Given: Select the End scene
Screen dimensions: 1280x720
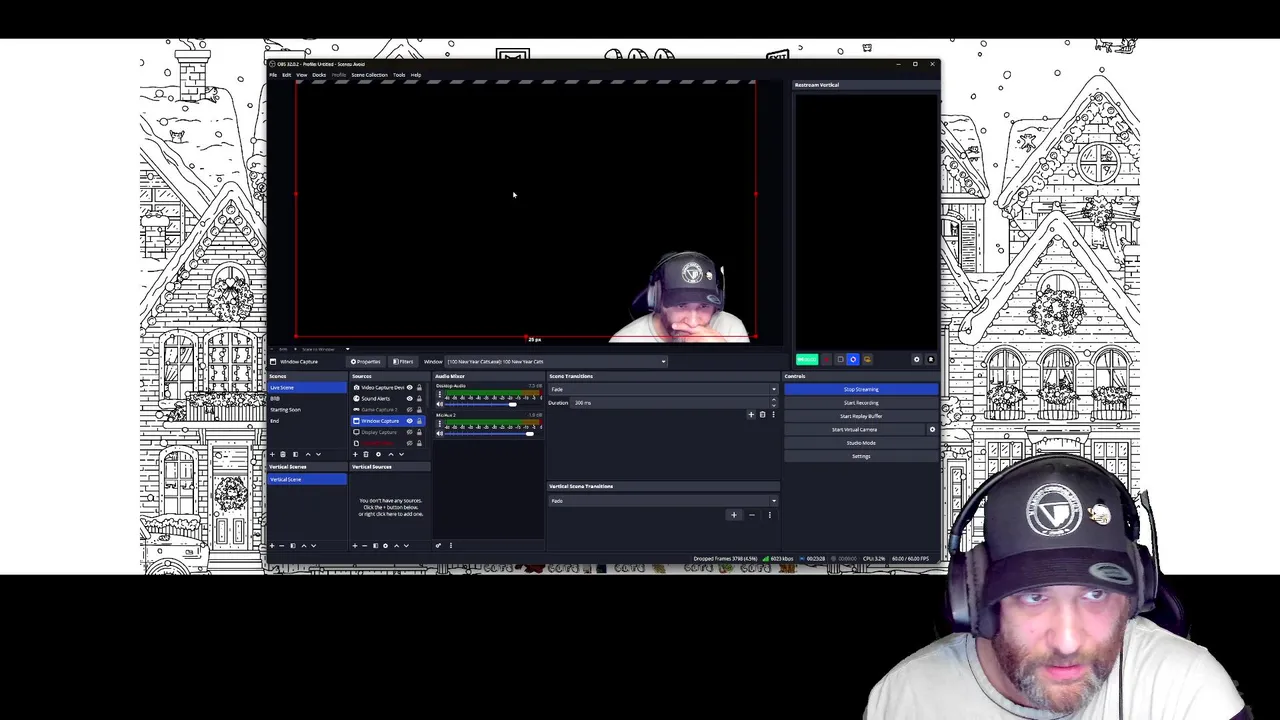Looking at the screenshot, I should click(x=307, y=421).
